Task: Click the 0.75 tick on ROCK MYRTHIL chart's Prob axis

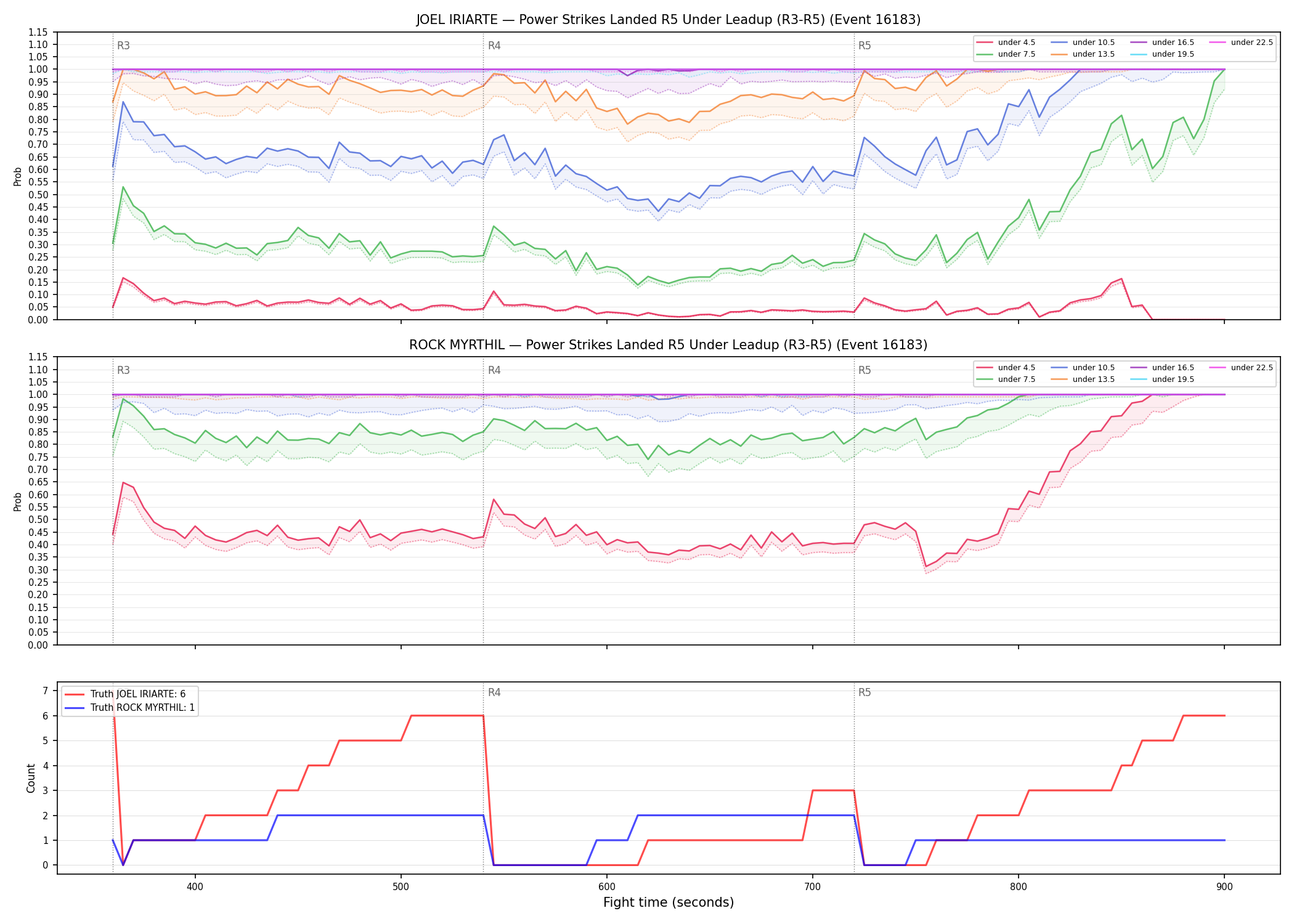Action: (x=38, y=457)
